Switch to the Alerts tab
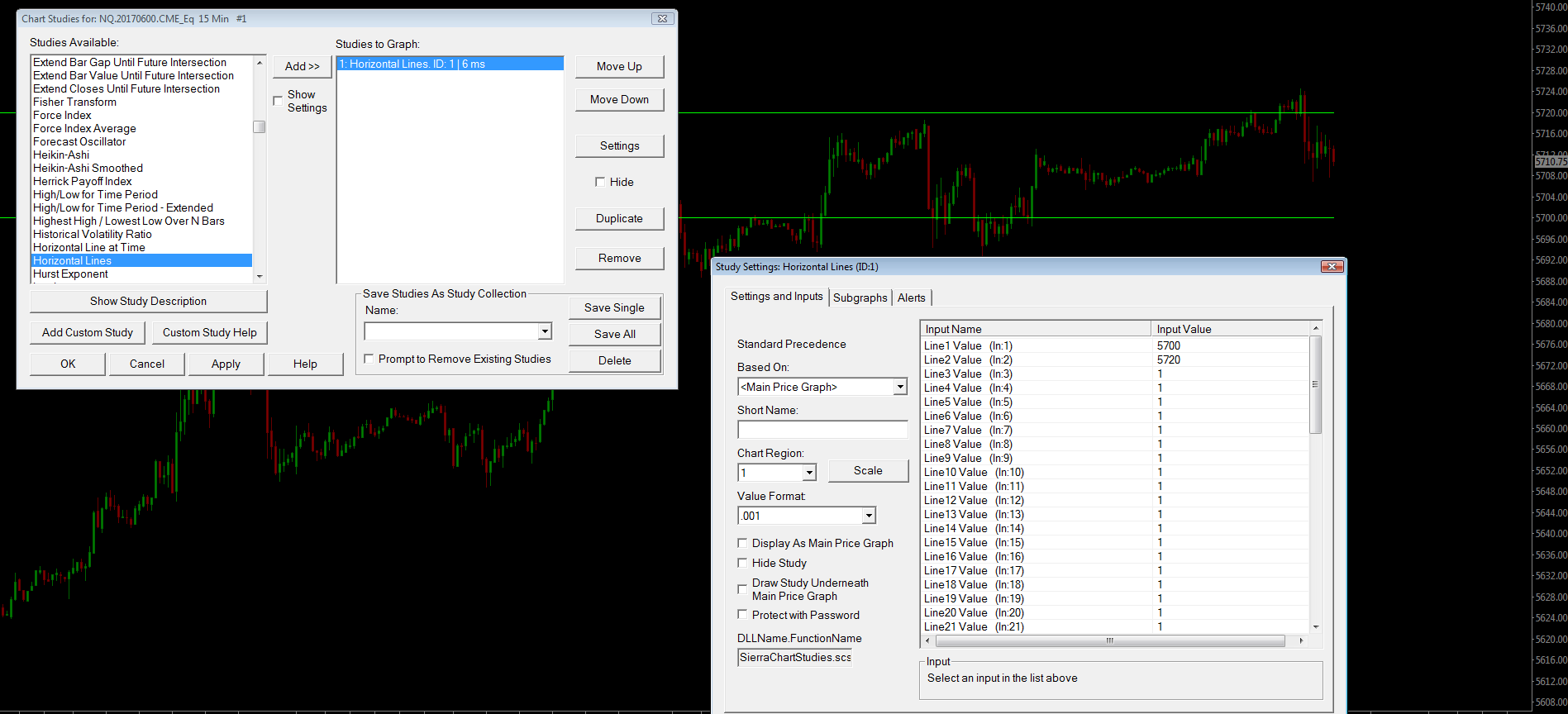The image size is (1568, 714). pyautogui.click(x=912, y=297)
